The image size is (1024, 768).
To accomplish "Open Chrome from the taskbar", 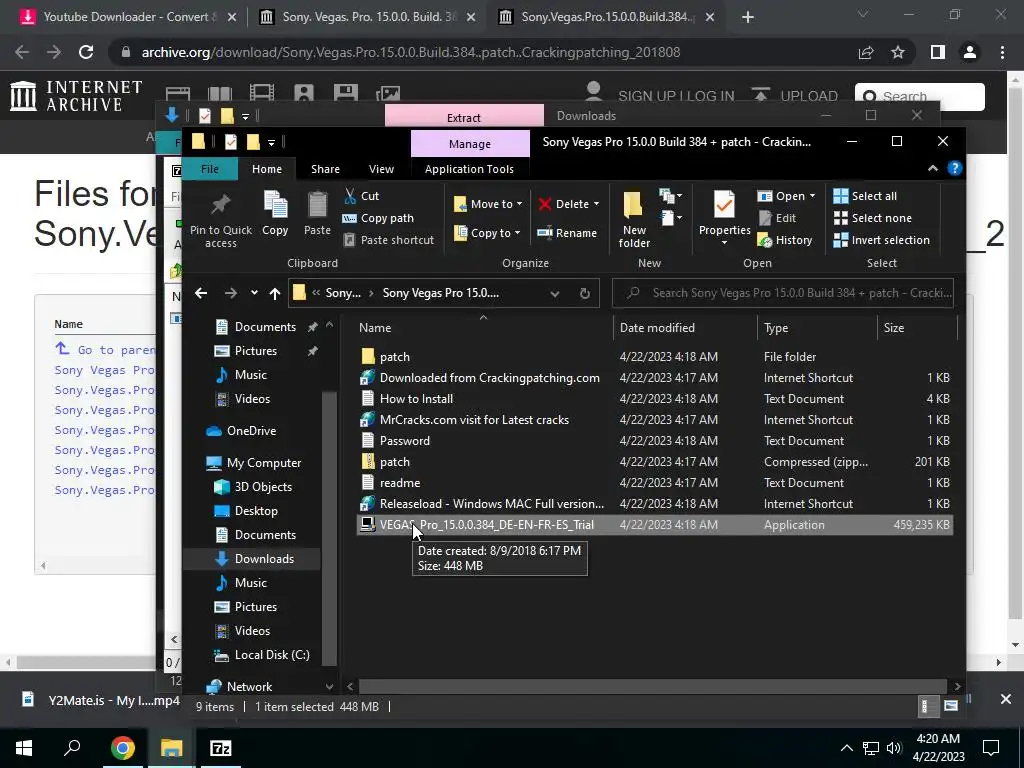I will pyautogui.click(x=123, y=748).
